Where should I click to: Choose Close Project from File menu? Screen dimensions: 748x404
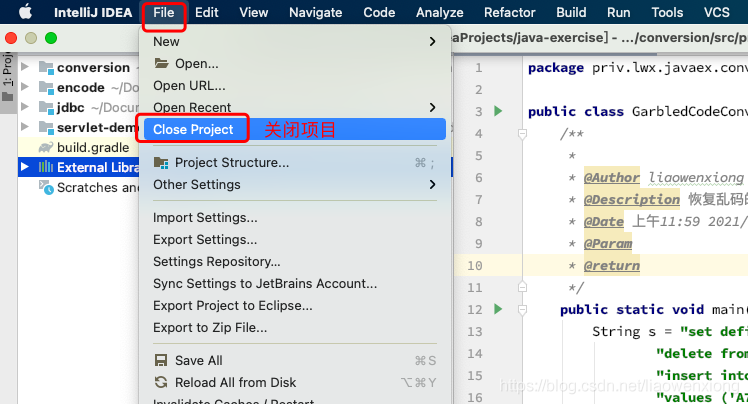coord(295,129)
